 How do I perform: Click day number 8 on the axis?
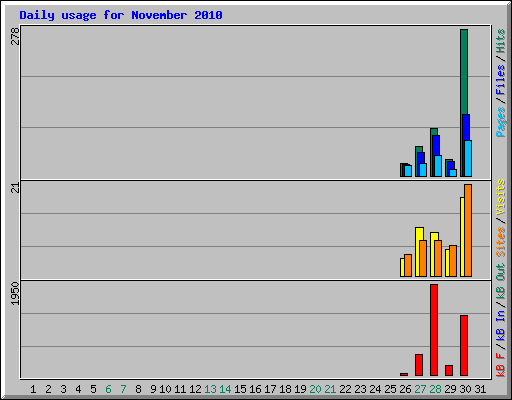(x=138, y=389)
